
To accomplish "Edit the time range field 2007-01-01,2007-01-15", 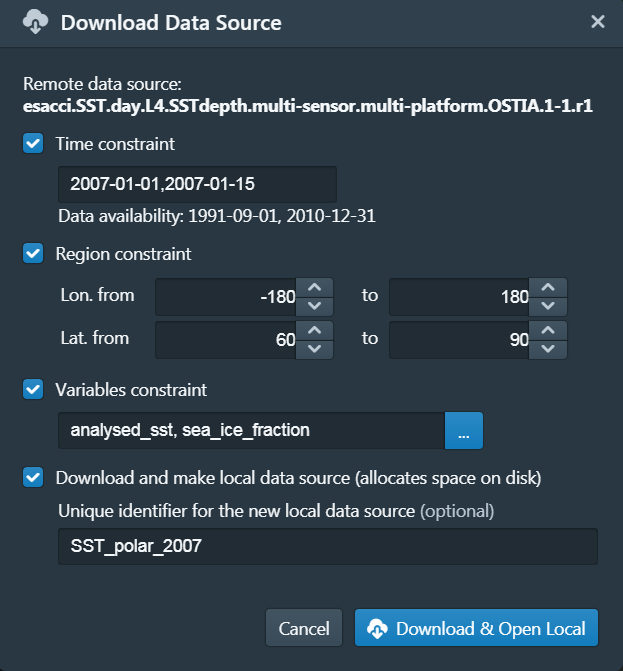I will point(197,184).
